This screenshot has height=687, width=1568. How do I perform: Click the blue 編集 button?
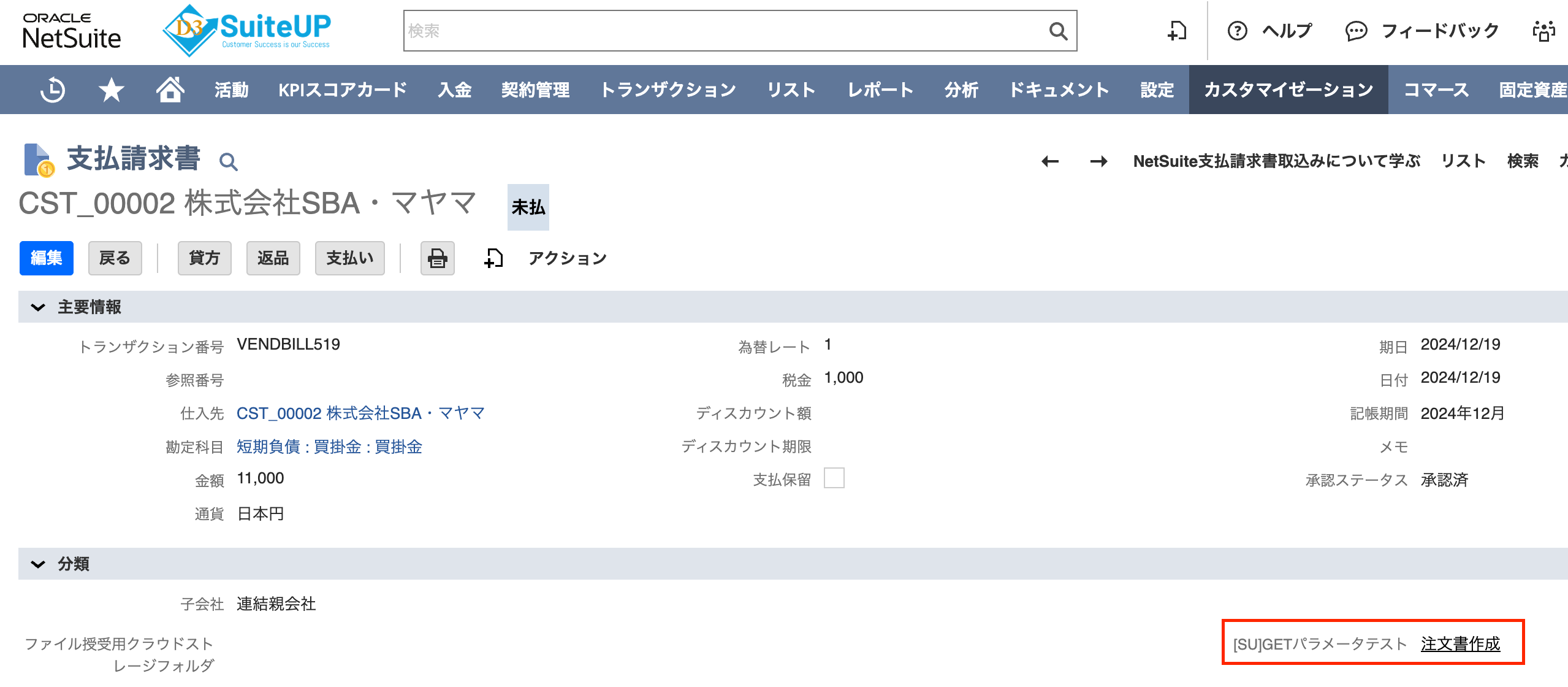(47, 258)
